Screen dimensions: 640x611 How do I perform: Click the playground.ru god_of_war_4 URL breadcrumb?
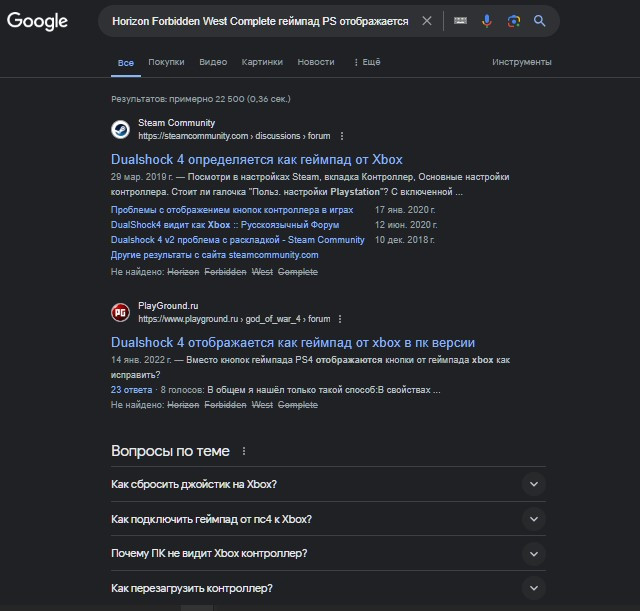tap(234, 319)
